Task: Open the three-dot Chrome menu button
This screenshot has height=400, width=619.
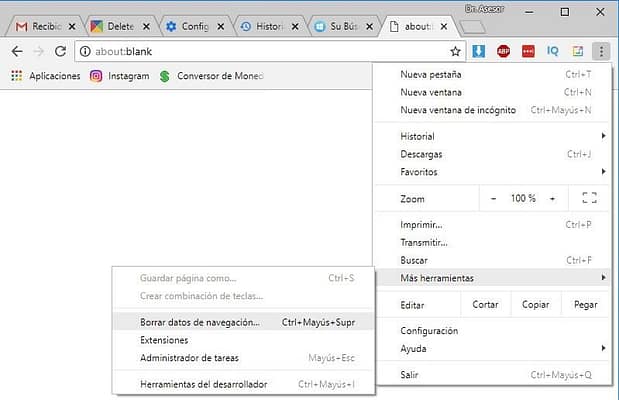Action: click(x=601, y=51)
